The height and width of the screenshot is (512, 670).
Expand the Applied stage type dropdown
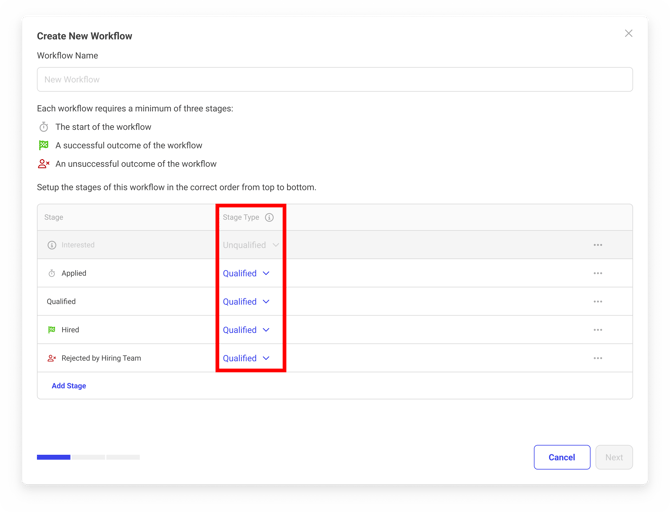(x=246, y=273)
